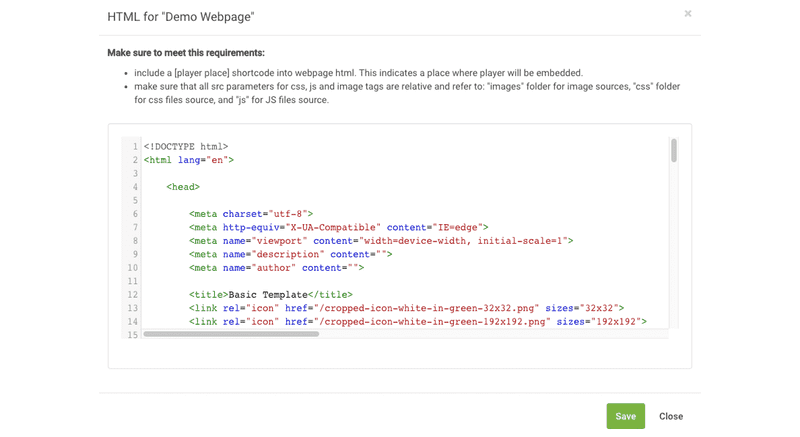This screenshot has width=800, height=437.
Task: Click the meta author tag line
Action: pyautogui.click(x=277, y=267)
